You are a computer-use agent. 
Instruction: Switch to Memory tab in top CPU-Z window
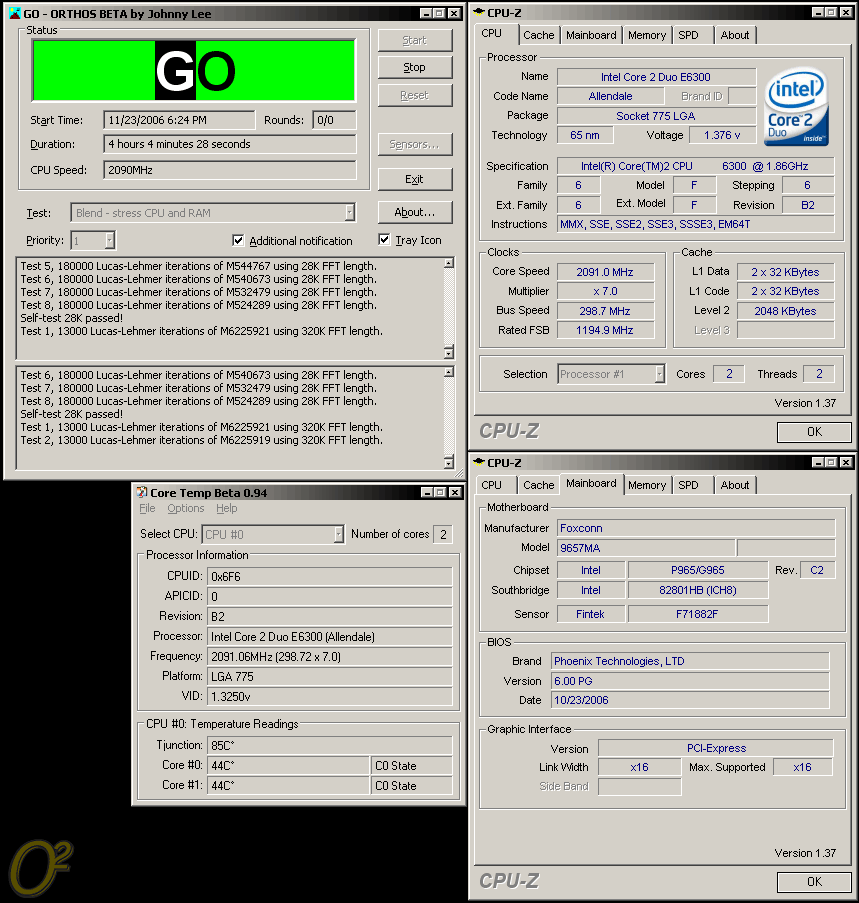(647, 35)
